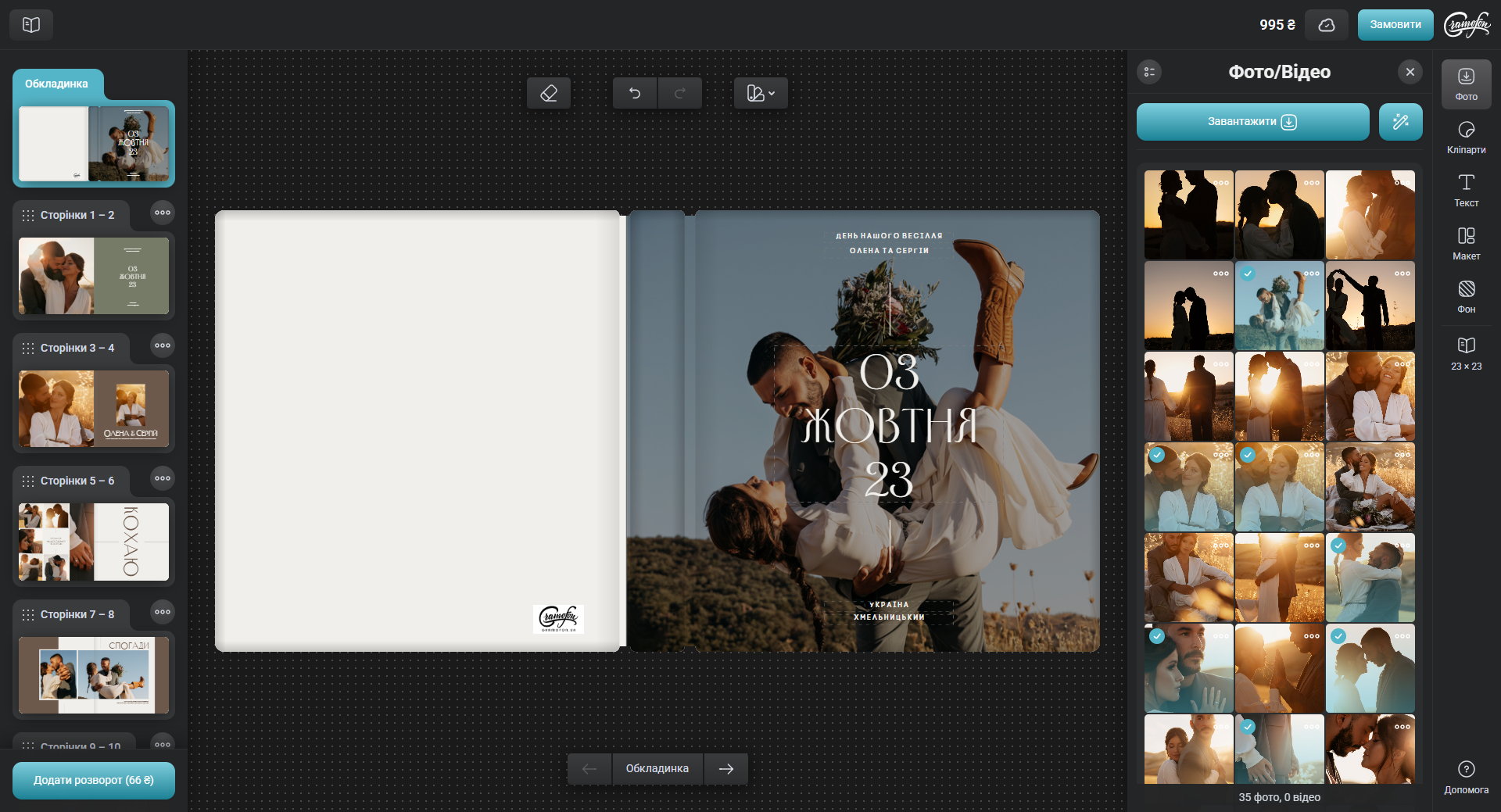Open the Допомога help icon
Viewport: 1501px width, 812px height.
1466,777
